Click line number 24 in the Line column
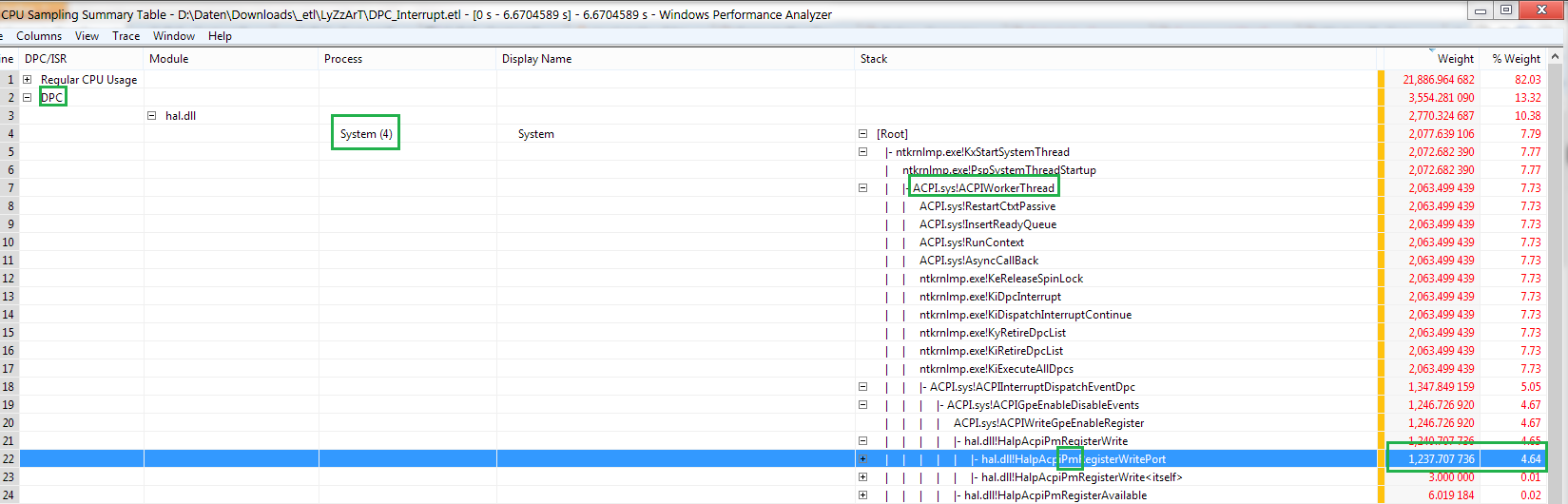 9,495
